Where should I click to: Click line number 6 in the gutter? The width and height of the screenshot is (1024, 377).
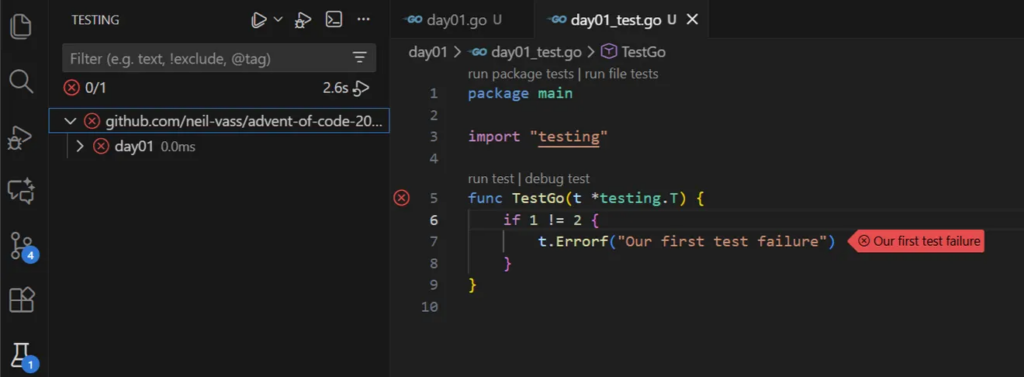click(x=434, y=220)
